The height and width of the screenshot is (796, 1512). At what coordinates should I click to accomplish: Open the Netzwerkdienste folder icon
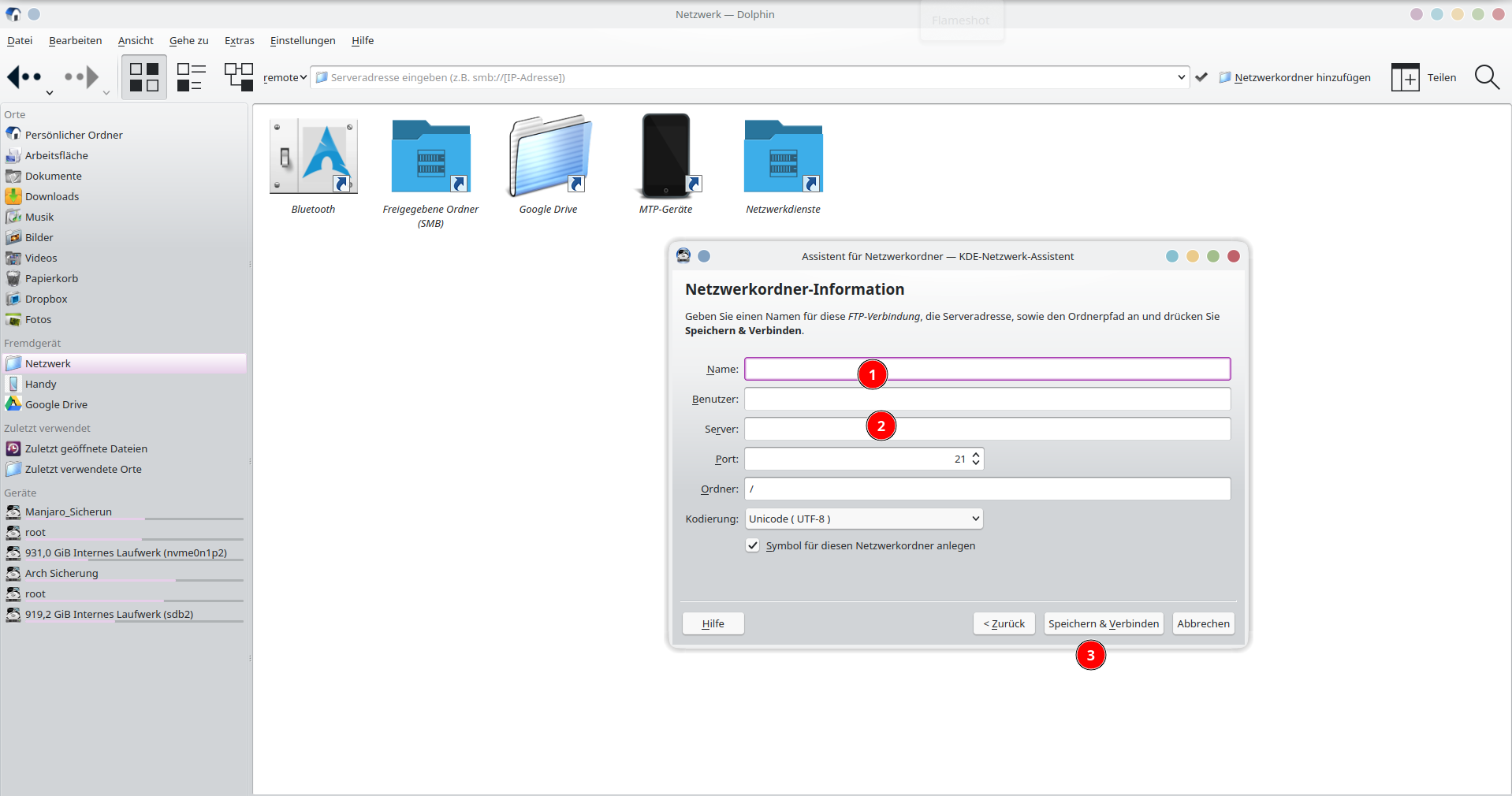[x=783, y=156]
